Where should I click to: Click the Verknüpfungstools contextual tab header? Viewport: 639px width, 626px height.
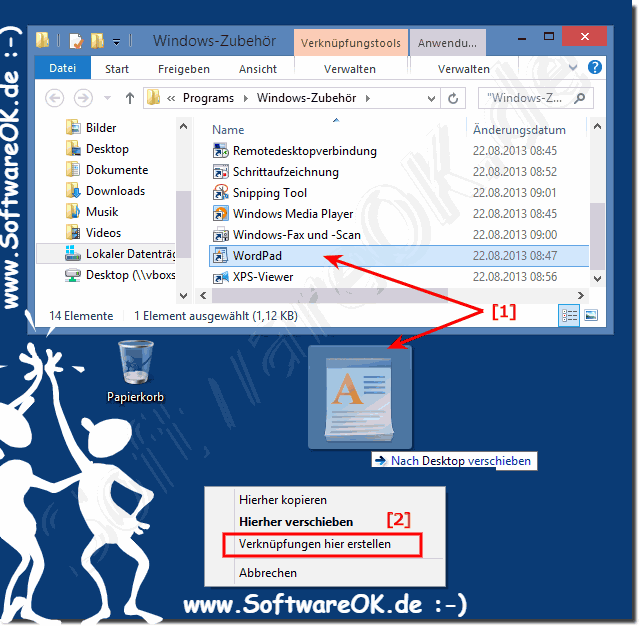tap(350, 43)
